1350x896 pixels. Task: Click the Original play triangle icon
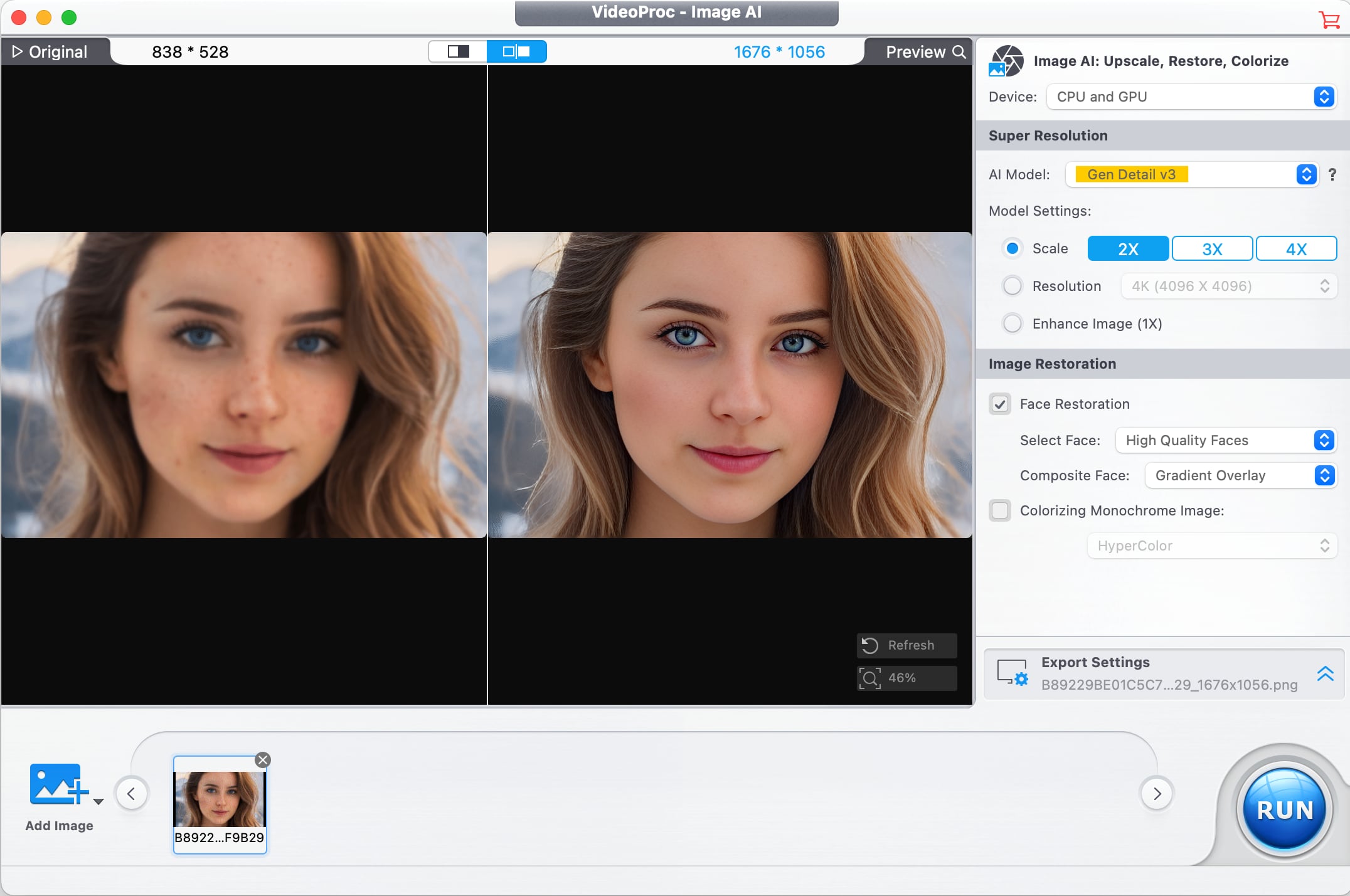18,51
